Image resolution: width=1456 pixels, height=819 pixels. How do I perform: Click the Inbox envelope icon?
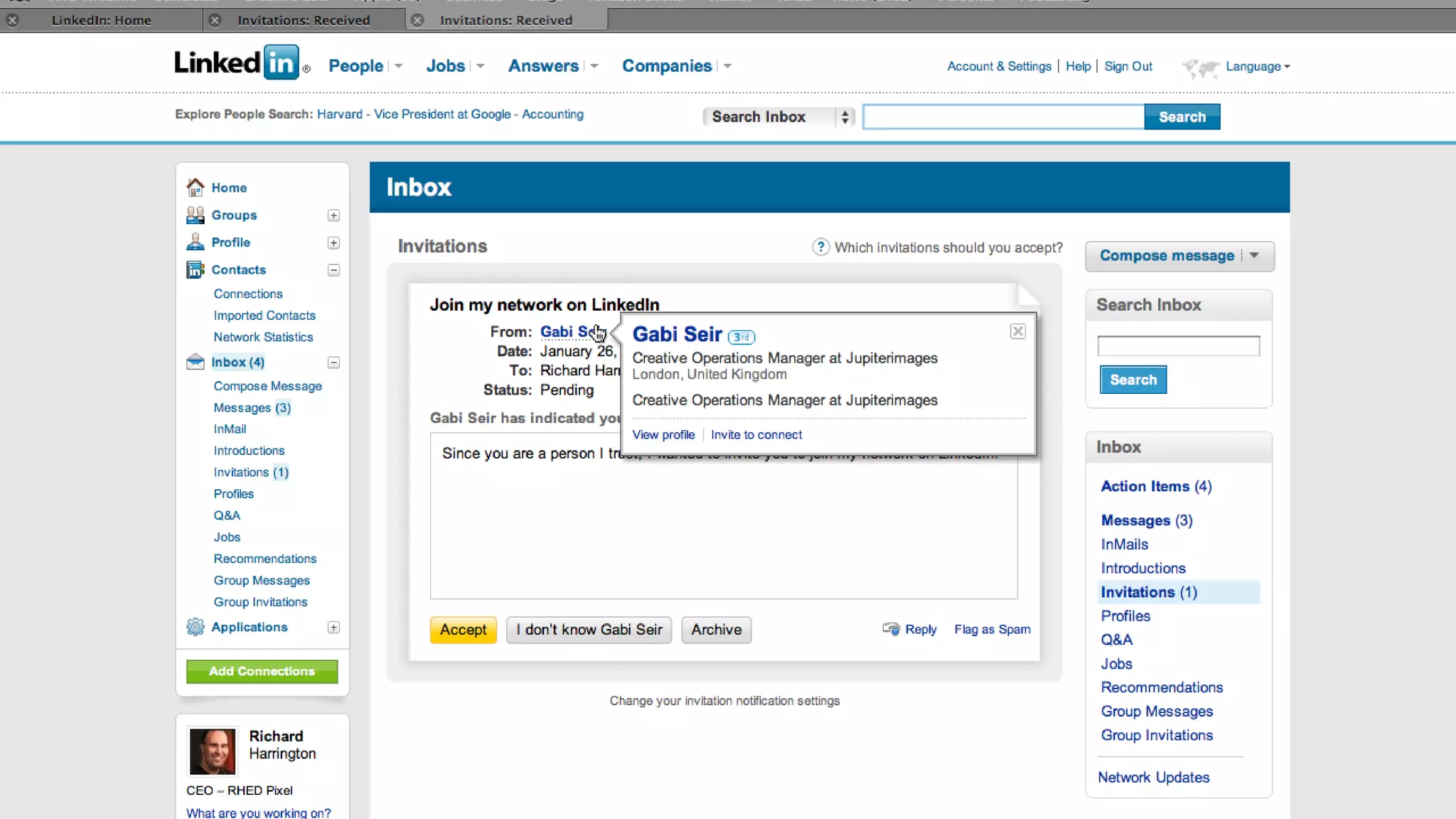pyautogui.click(x=195, y=362)
